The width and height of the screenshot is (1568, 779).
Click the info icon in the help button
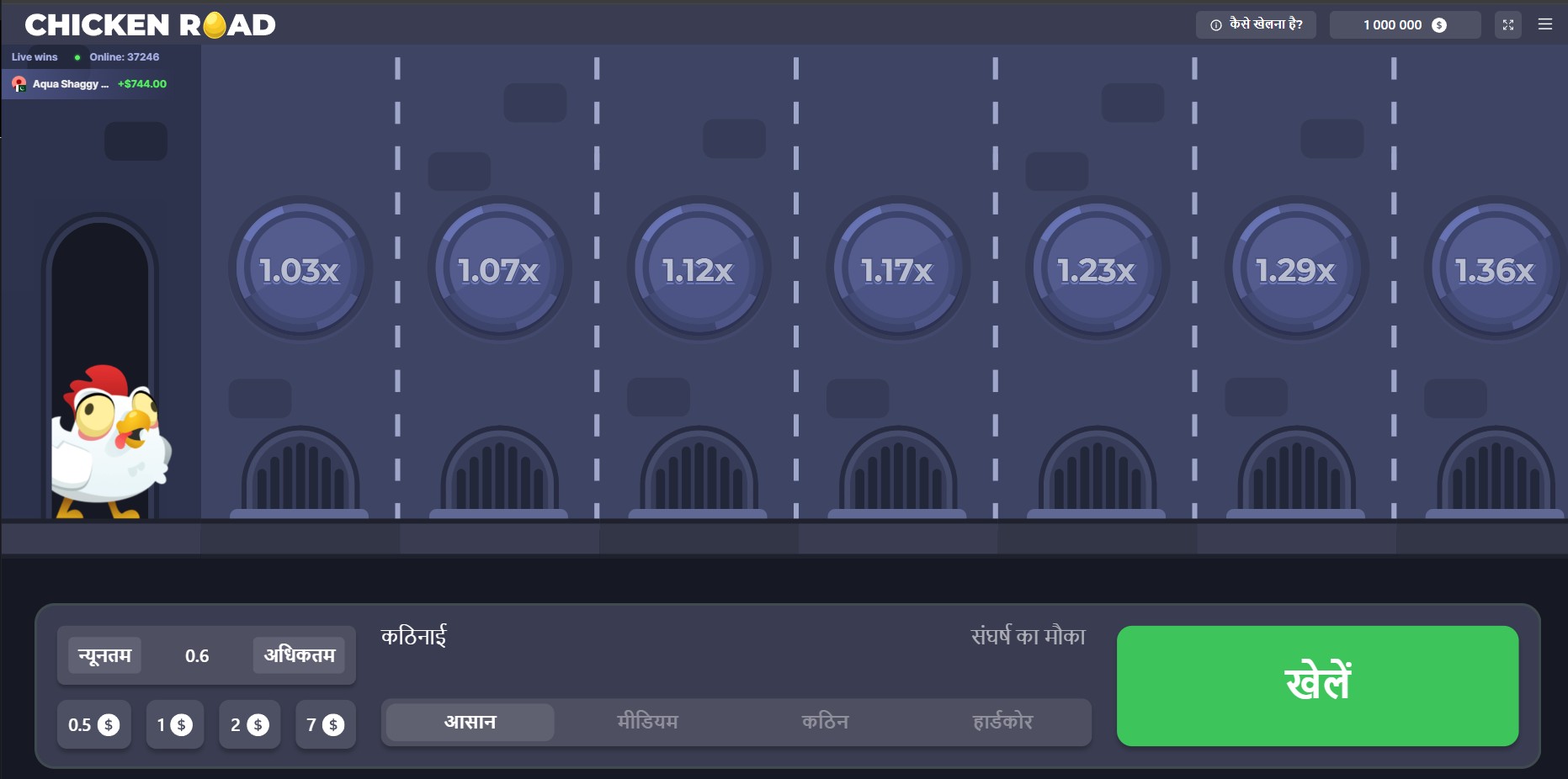[x=1216, y=25]
